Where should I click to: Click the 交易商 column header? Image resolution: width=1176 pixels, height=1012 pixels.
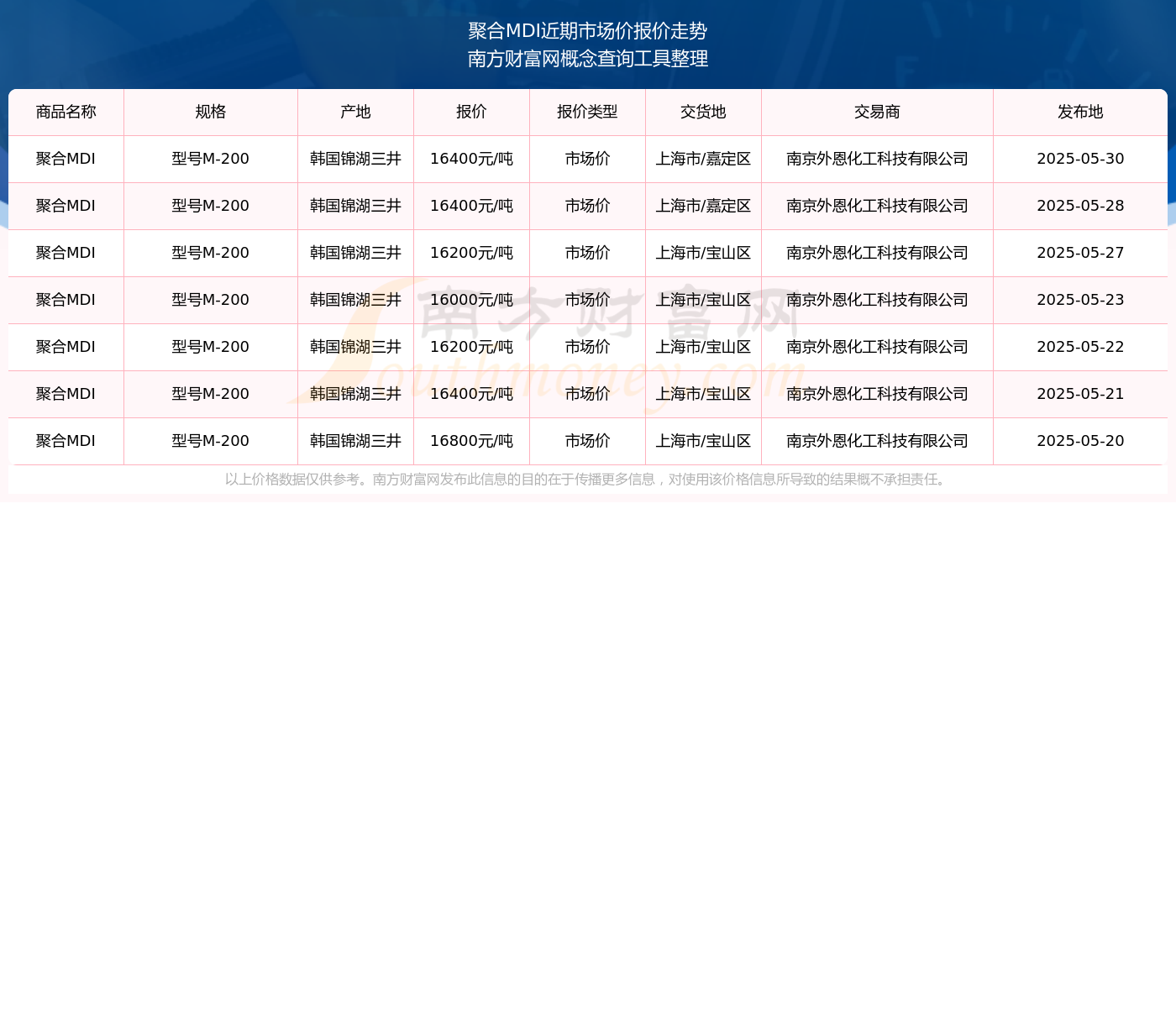(878, 112)
